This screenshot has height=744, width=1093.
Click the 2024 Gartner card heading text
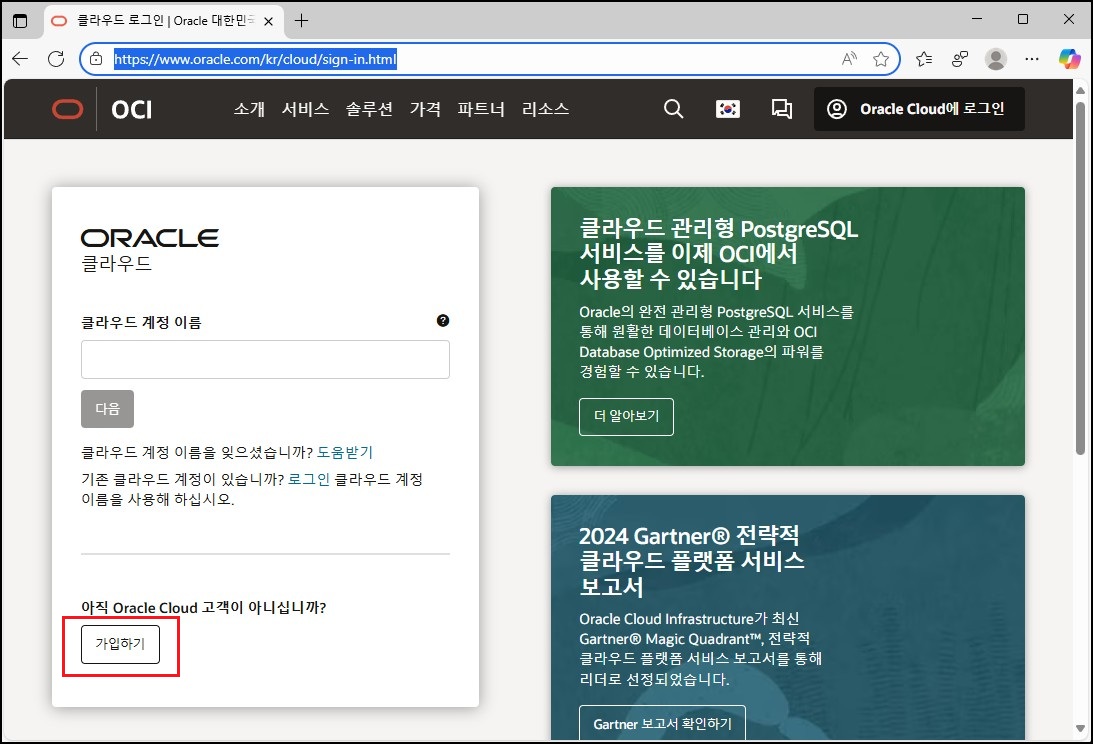pos(691,561)
